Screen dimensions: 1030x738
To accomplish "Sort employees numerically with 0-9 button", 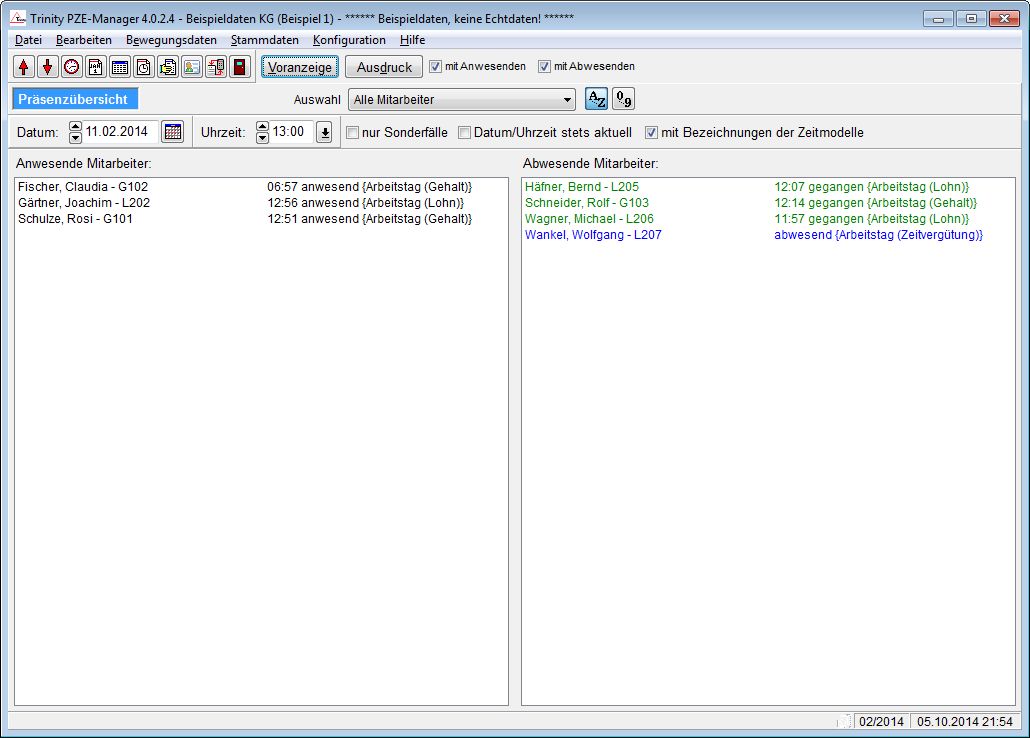I will pyautogui.click(x=623, y=99).
